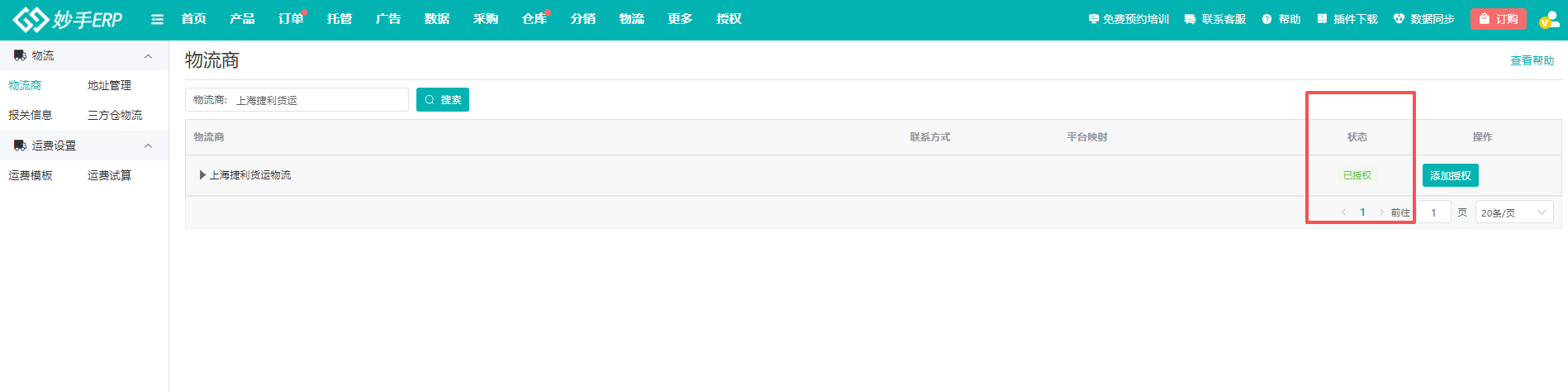This screenshot has height=391, width=1568.
Task: Open the 分销 menu
Action: 583,19
